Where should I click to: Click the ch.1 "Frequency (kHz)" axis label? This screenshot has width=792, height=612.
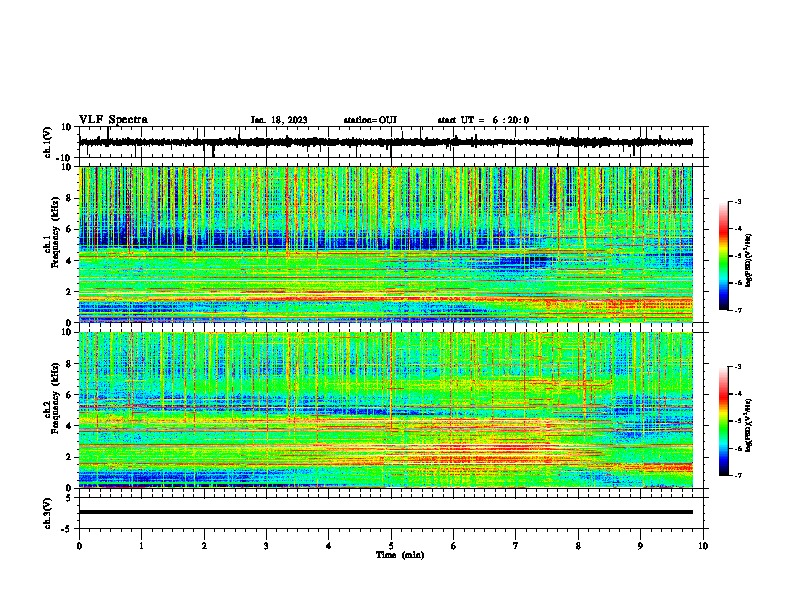(x=55, y=233)
